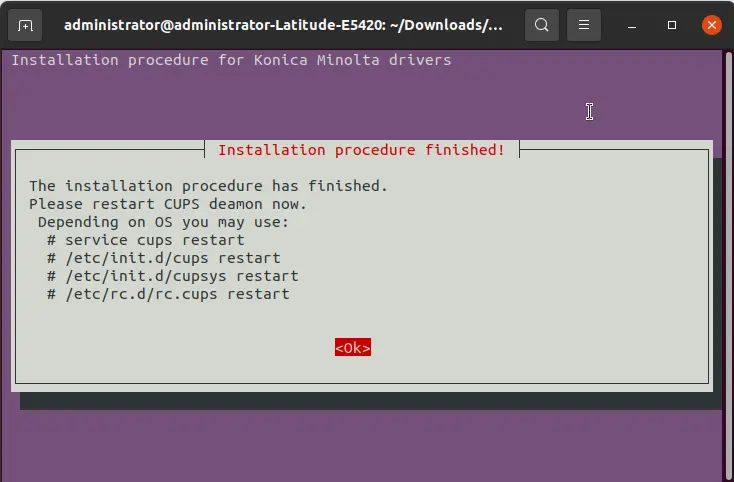Click the line '# /etc/rc.d/rc.cups restart'

click(168, 294)
